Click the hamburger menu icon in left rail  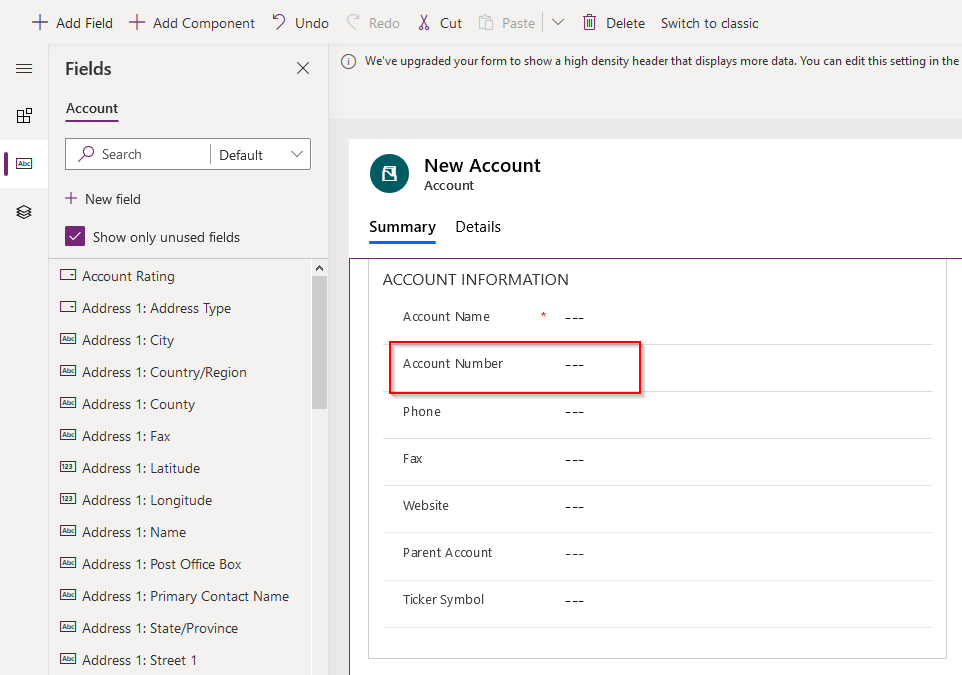pyautogui.click(x=24, y=69)
